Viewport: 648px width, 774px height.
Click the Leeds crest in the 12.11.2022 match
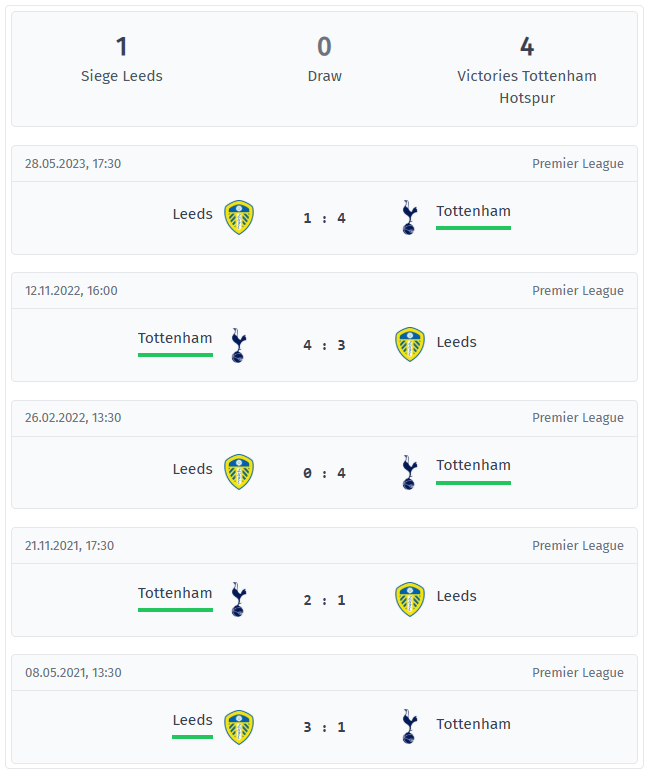pyautogui.click(x=409, y=344)
